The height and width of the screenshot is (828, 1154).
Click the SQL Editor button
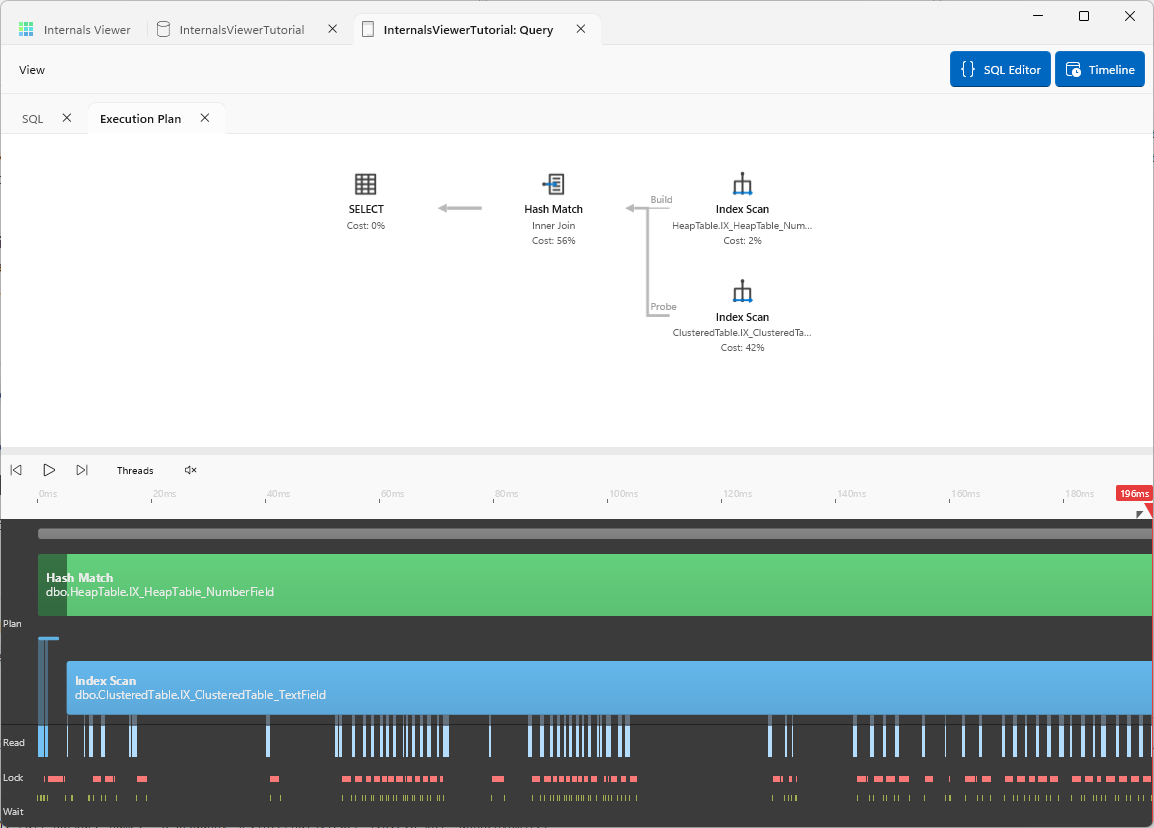tap(999, 69)
